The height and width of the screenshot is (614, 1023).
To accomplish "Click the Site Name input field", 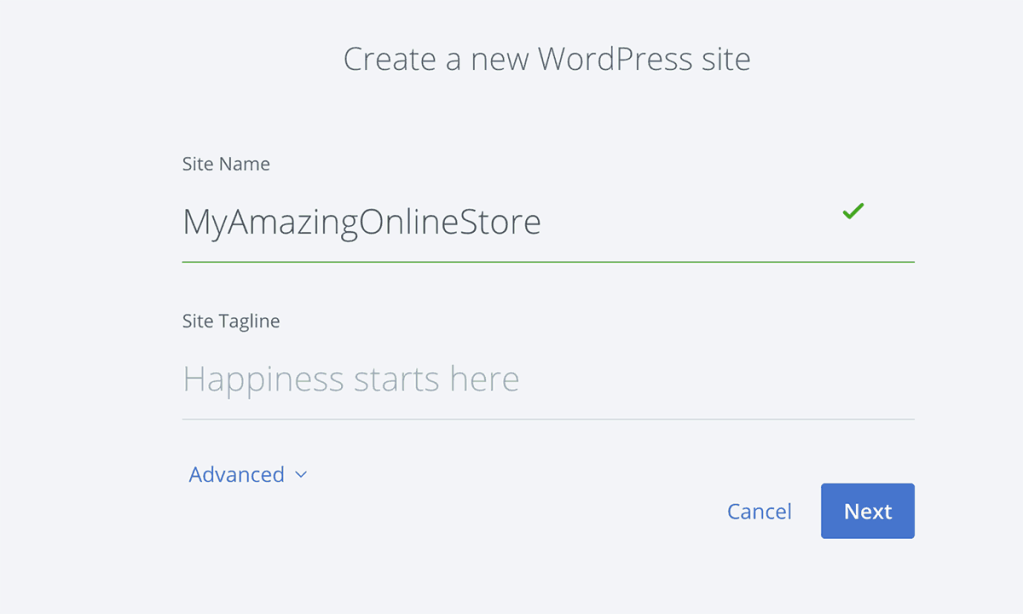I will pos(548,222).
